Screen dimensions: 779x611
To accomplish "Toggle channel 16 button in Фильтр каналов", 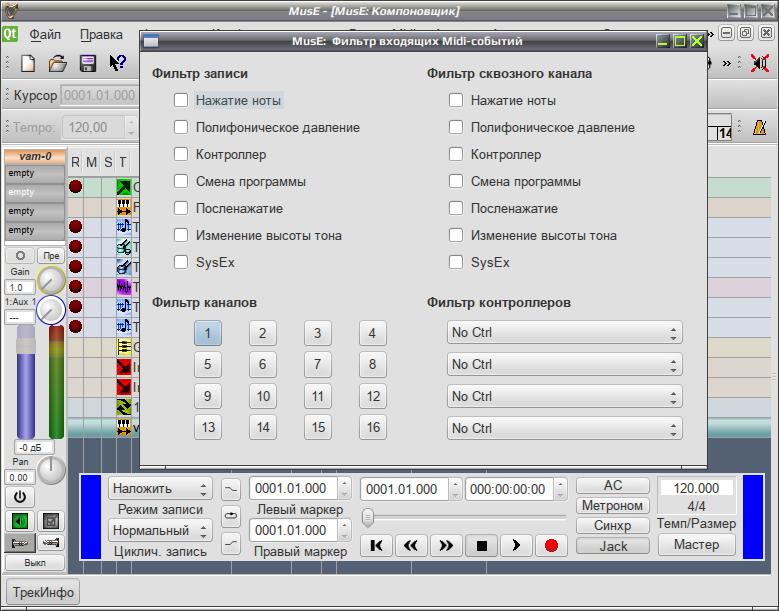I will pyautogui.click(x=373, y=427).
